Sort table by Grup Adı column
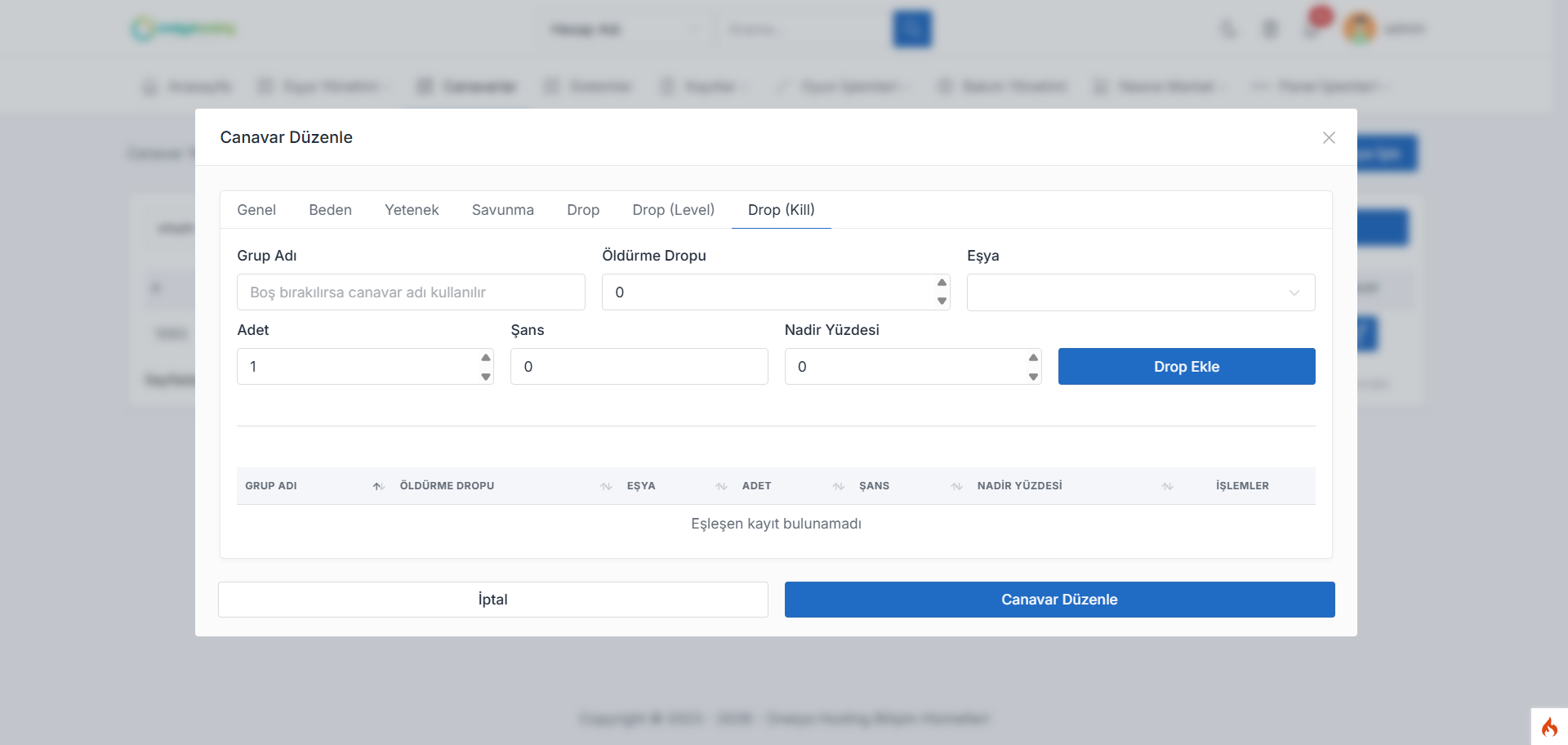The height and width of the screenshot is (745, 1568). click(314, 486)
